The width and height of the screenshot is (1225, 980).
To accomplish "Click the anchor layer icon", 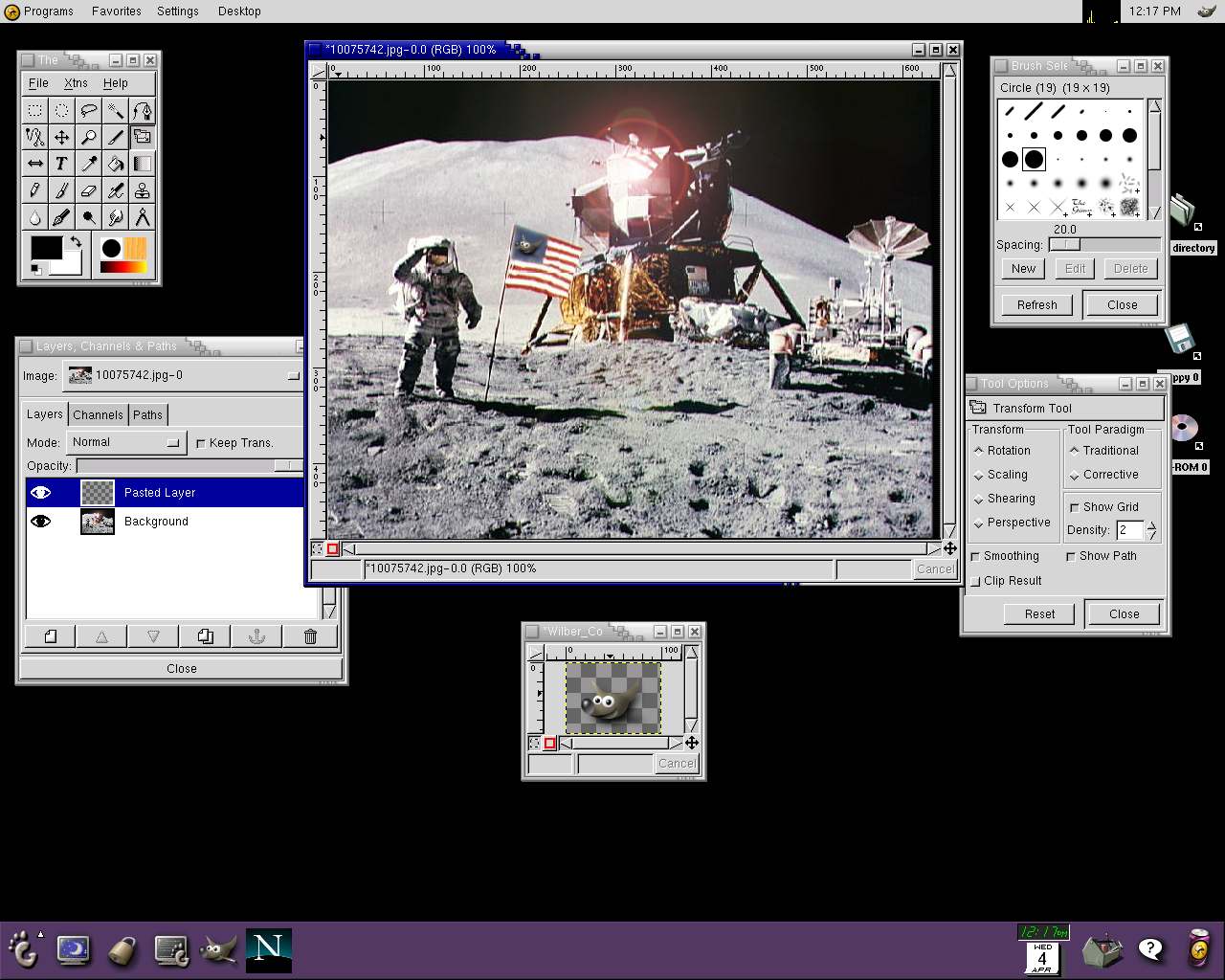I will 256,636.
